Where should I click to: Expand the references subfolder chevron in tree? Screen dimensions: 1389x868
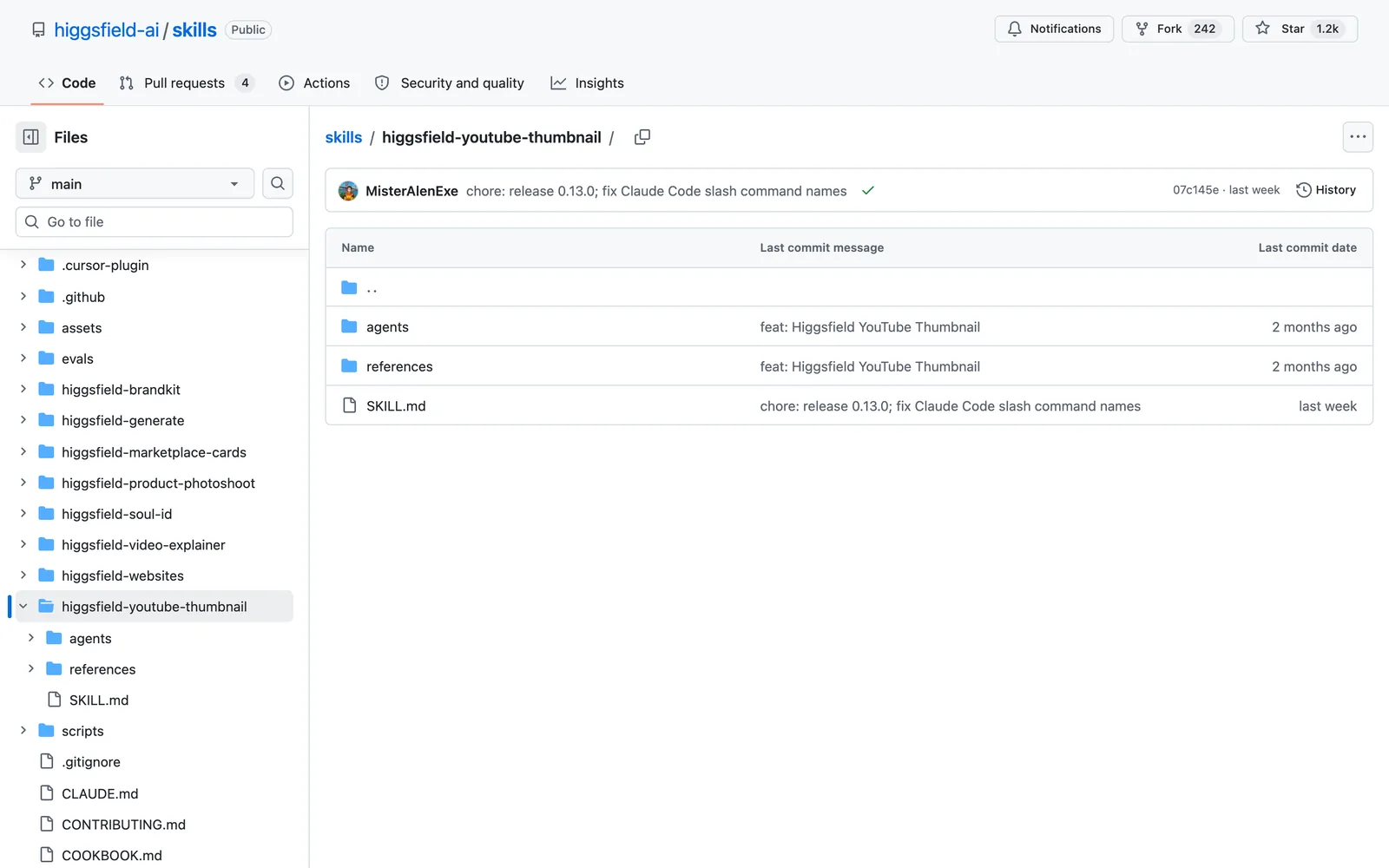tap(31, 668)
